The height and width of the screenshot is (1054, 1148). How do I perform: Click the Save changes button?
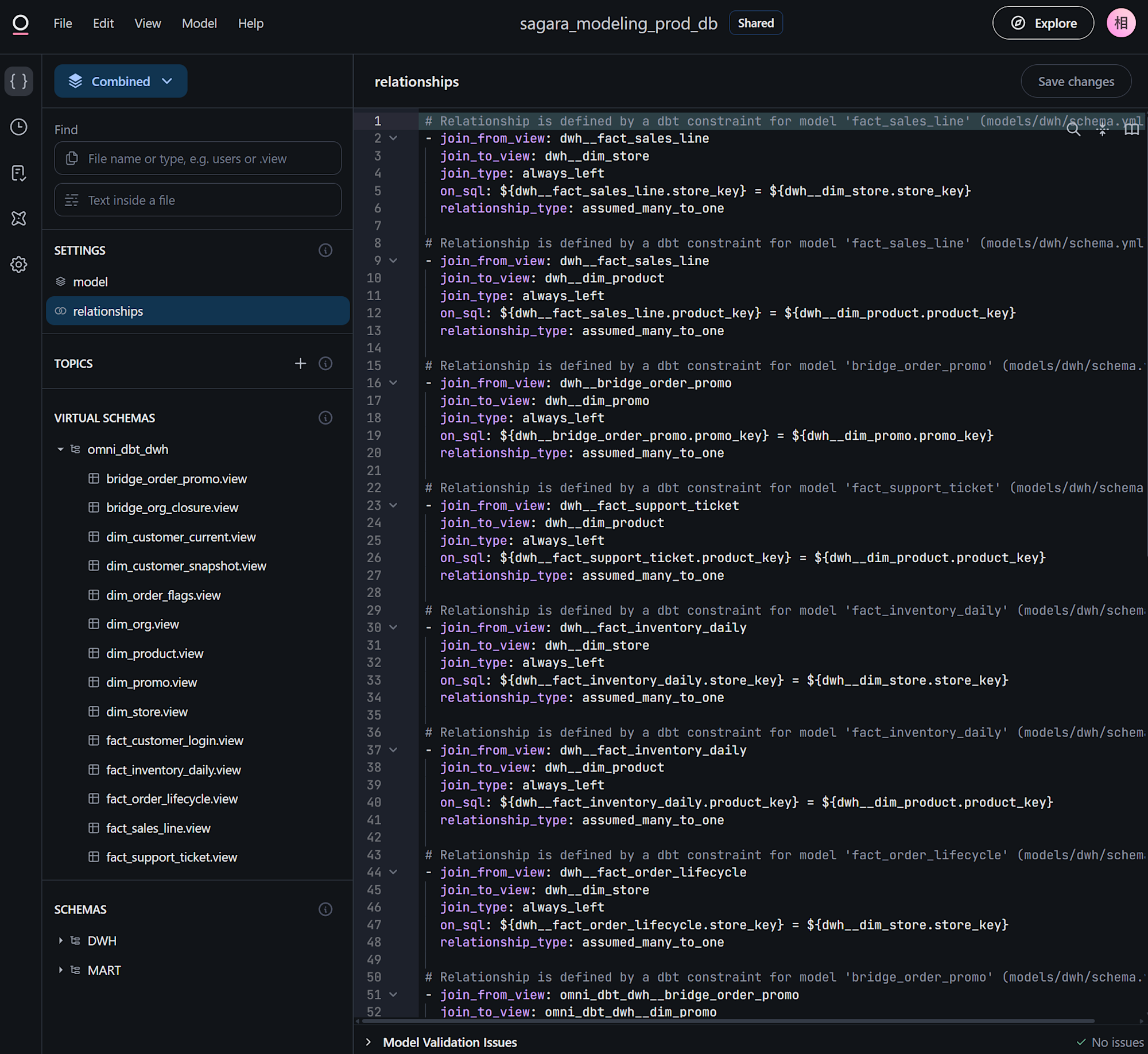click(x=1076, y=82)
